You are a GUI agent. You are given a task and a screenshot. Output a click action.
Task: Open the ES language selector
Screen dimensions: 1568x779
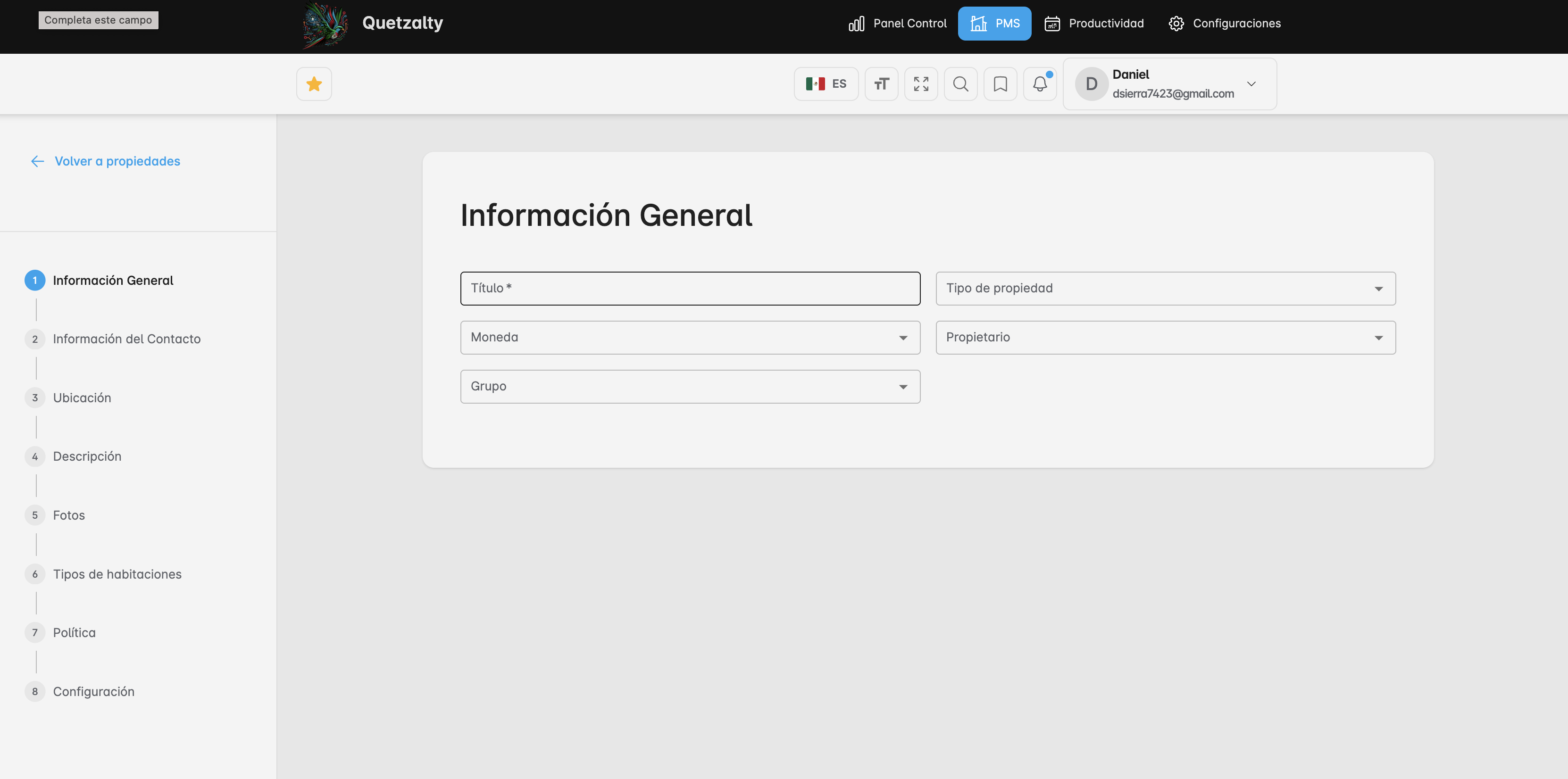[x=826, y=84]
